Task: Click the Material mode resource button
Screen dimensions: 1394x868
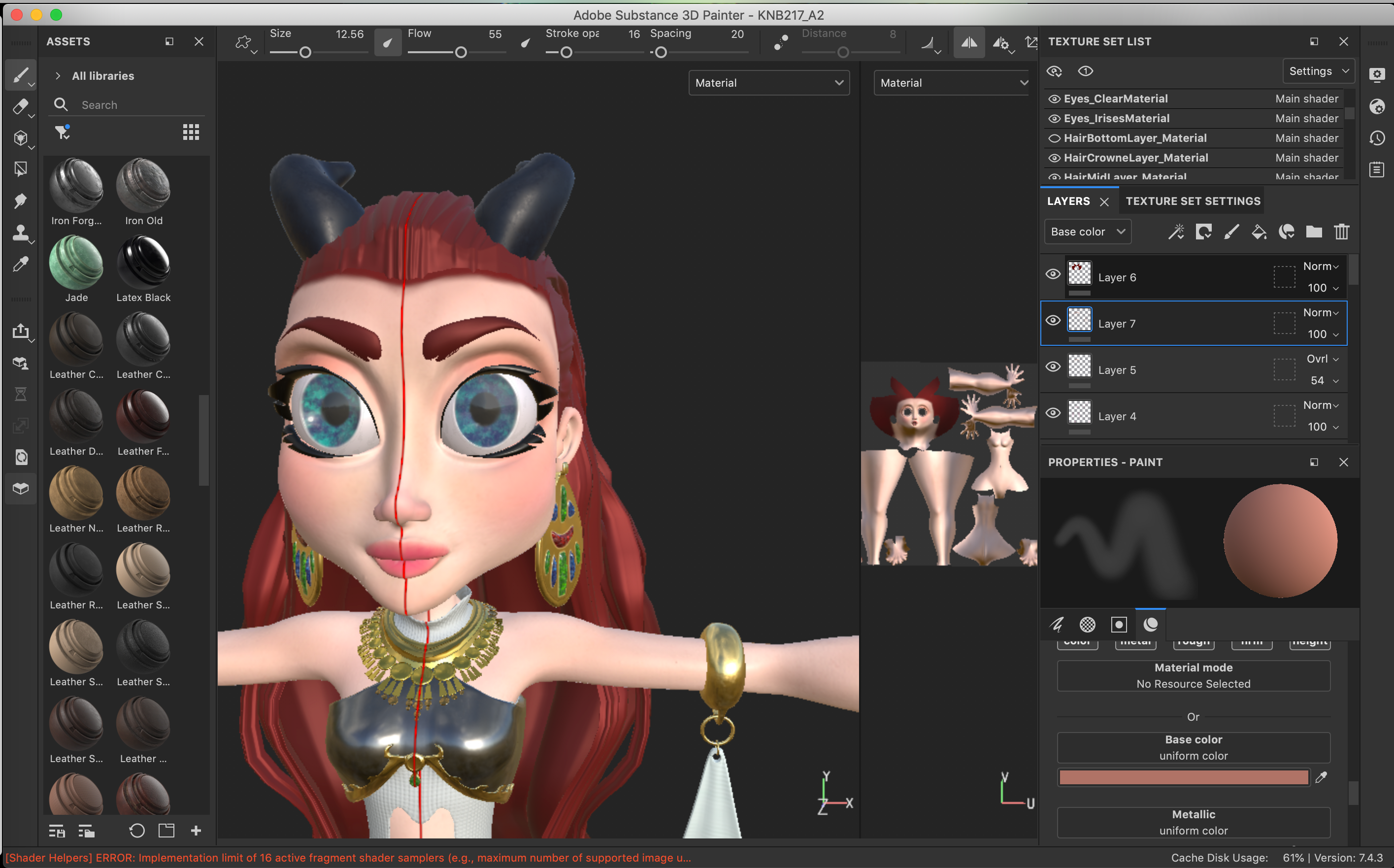Action: tap(1193, 676)
